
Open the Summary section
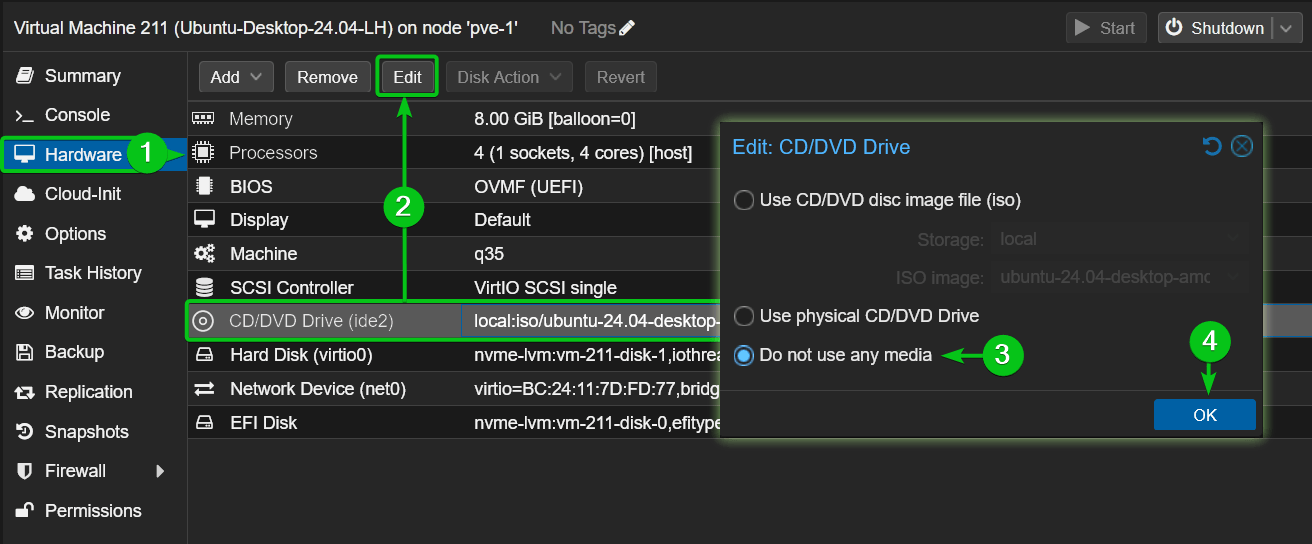pyautogui.click(x=82, y=76)
